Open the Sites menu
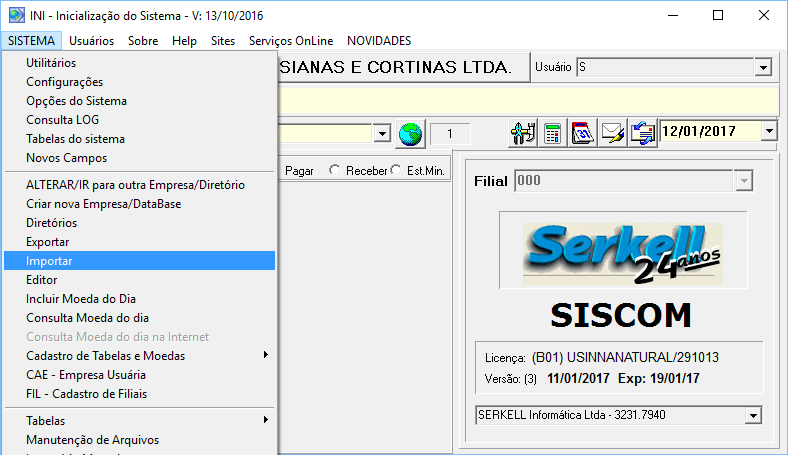The width and height of the screenshot is (788, 455). tap(223, 41)
